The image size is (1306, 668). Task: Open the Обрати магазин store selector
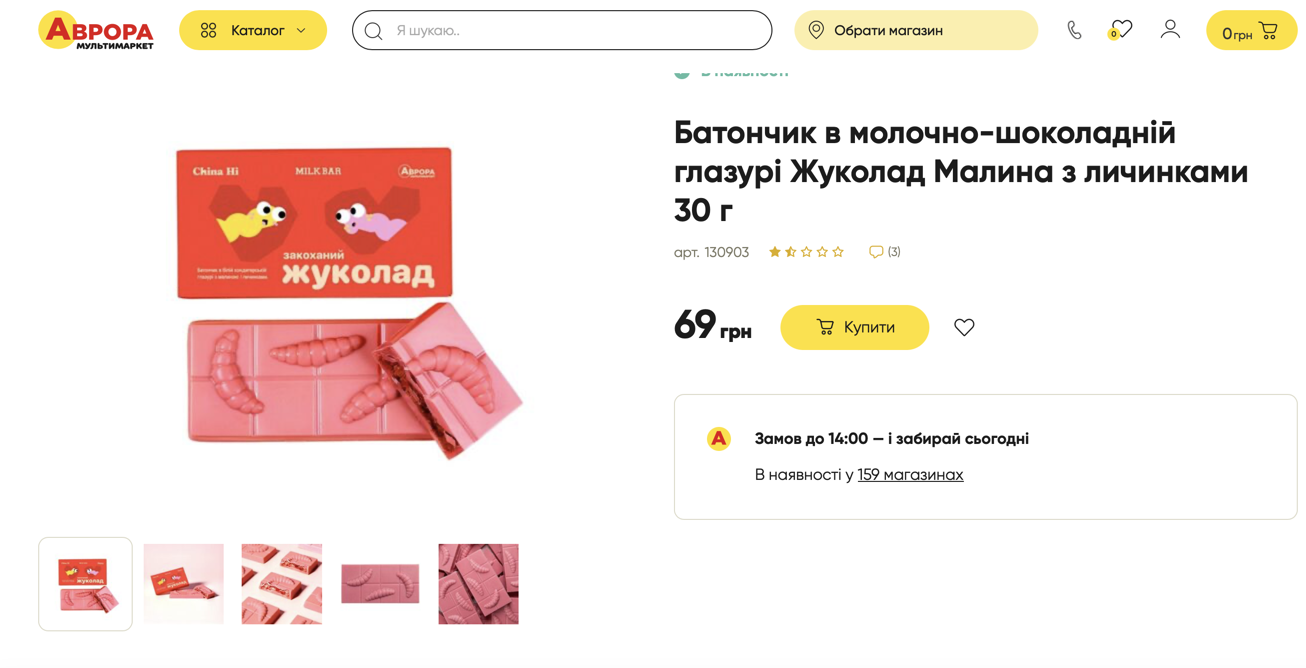tap(915, 31)
